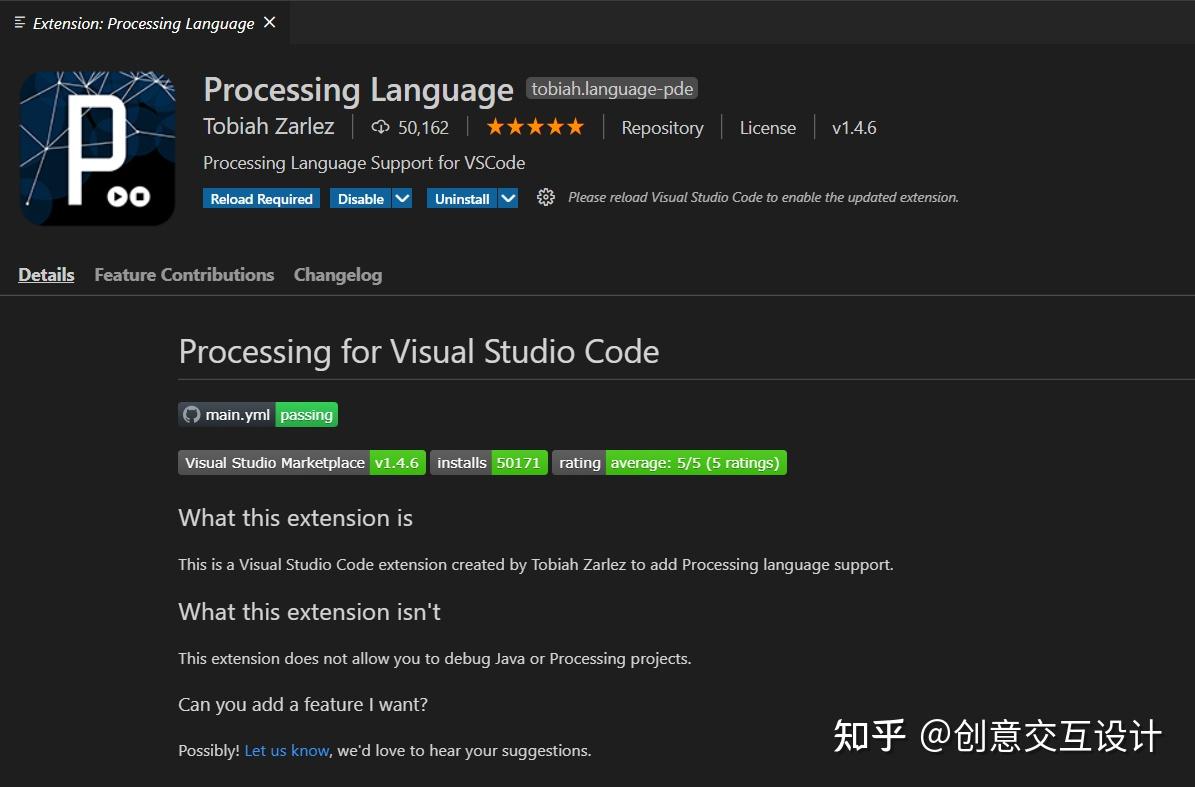View the extension License

[x=767, y=127]
